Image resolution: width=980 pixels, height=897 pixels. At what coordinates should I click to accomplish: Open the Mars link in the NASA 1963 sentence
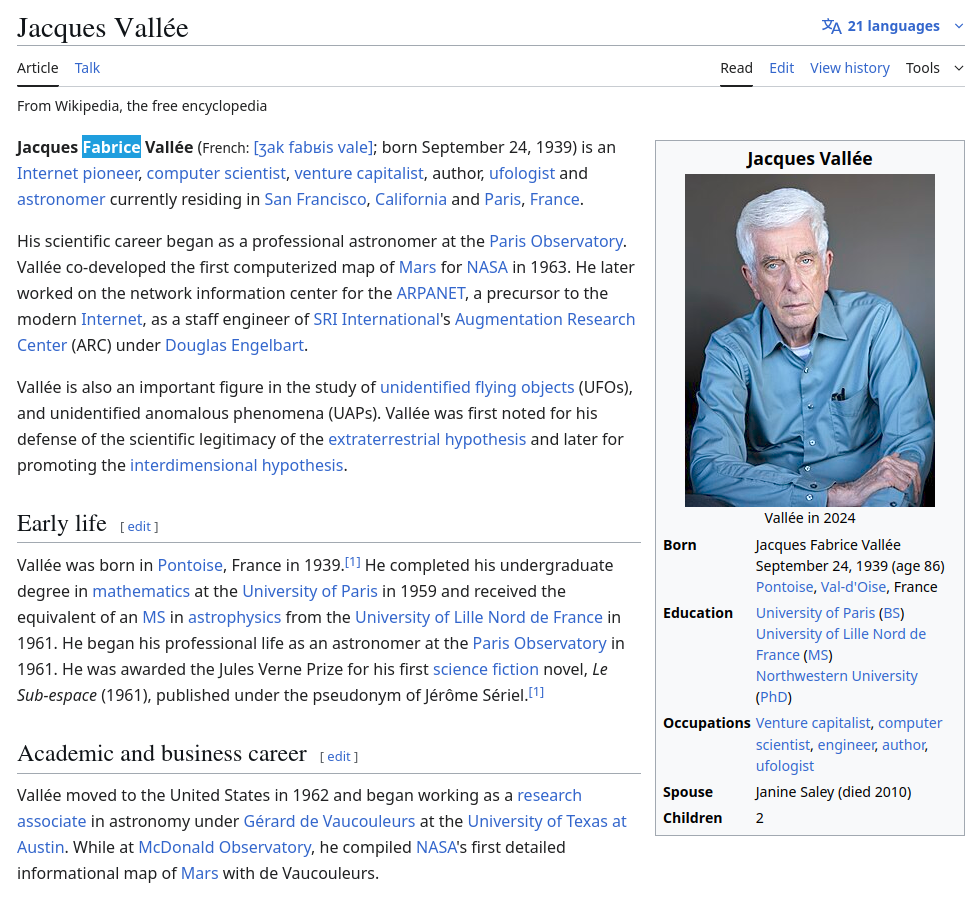tap(418, 268)
